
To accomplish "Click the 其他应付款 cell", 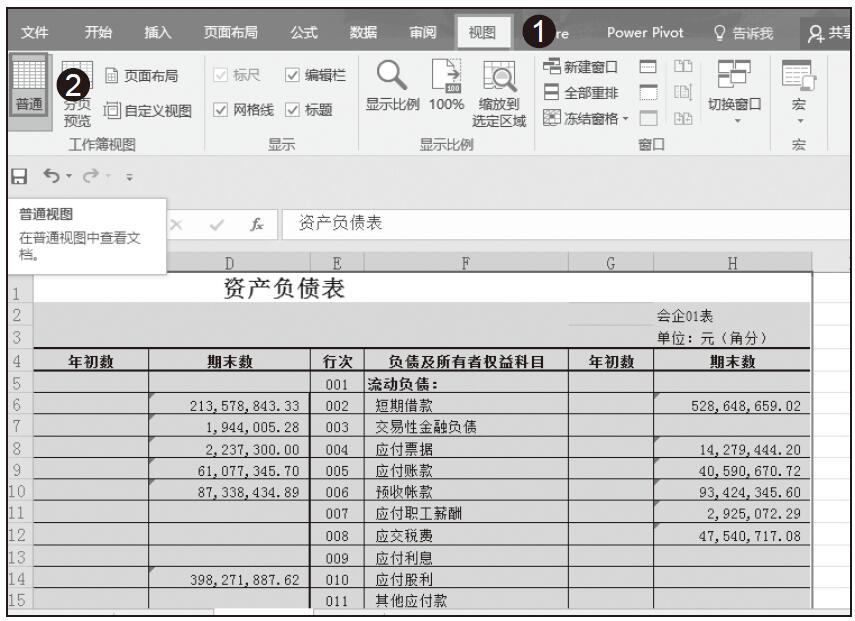I will coord(466,600).
